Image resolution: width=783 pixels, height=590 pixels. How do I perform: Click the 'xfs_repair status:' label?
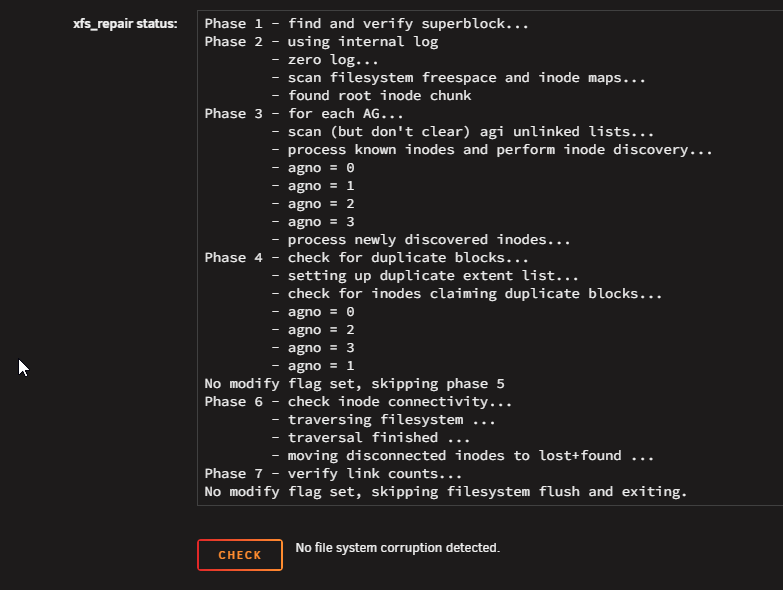[125, 23]
